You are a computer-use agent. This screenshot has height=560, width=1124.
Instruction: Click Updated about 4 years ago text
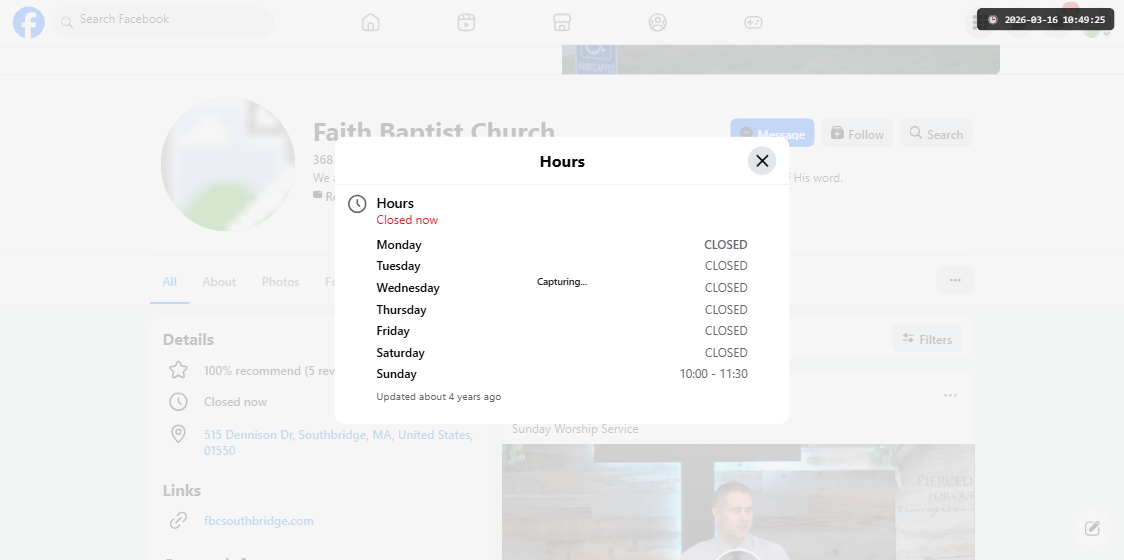pos(439,397)
